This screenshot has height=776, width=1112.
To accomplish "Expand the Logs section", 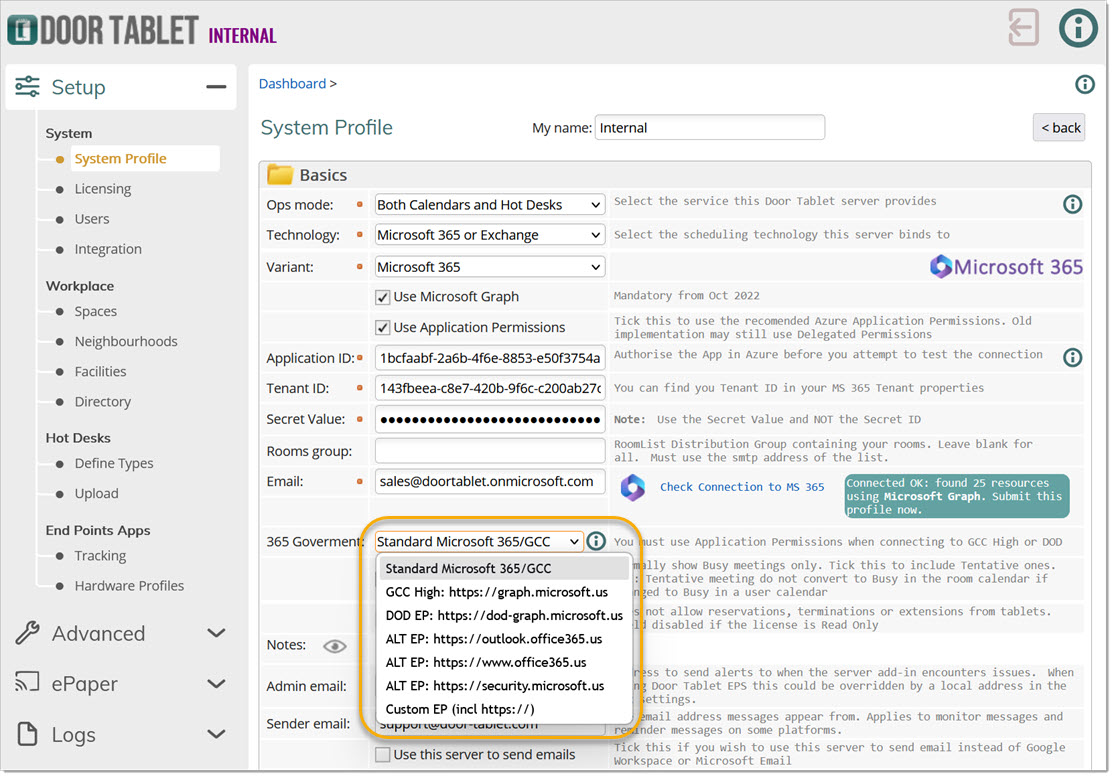I will (216, 733).
